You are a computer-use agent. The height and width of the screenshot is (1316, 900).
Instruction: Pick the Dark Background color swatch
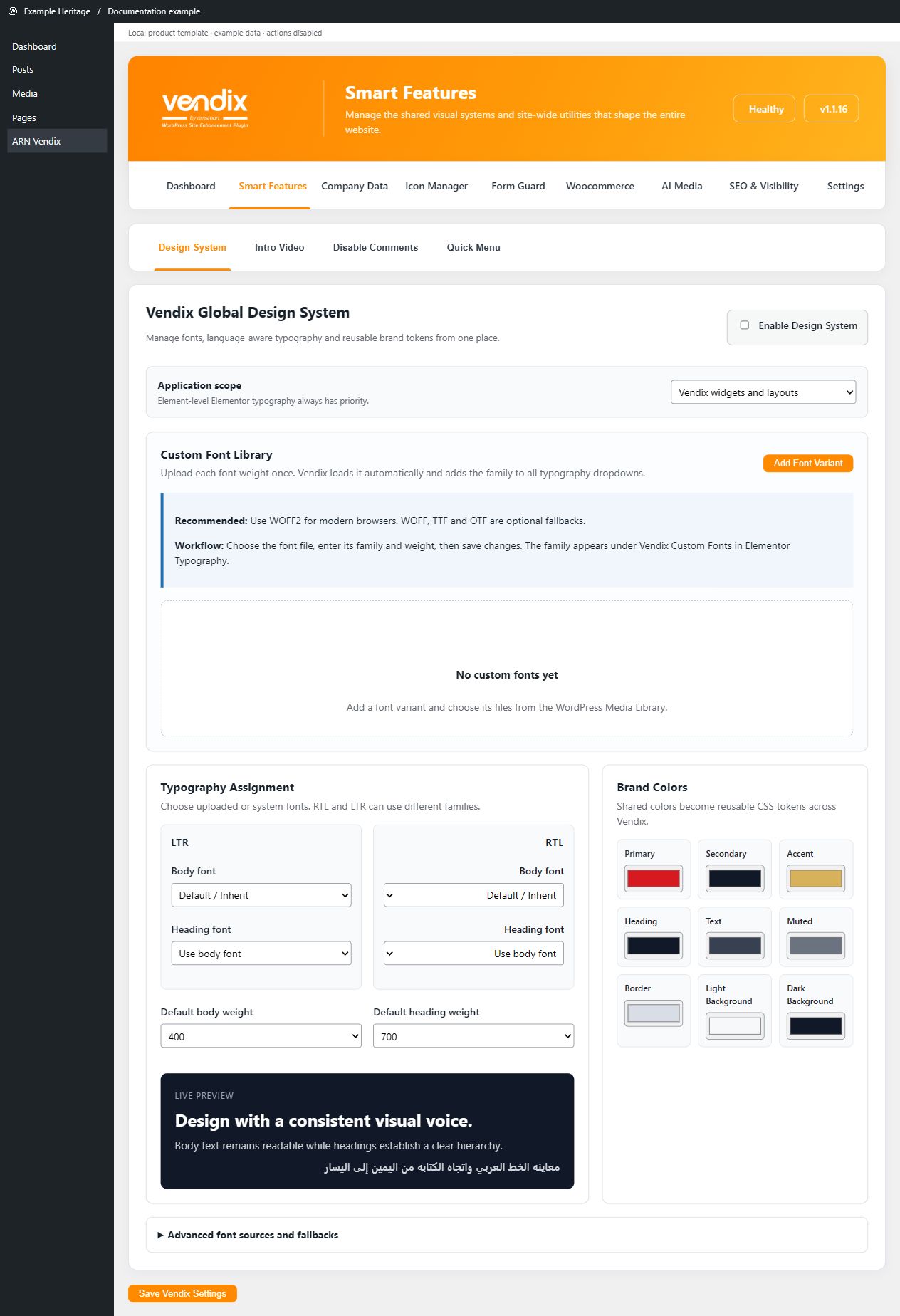click(x=816, y=1025)
